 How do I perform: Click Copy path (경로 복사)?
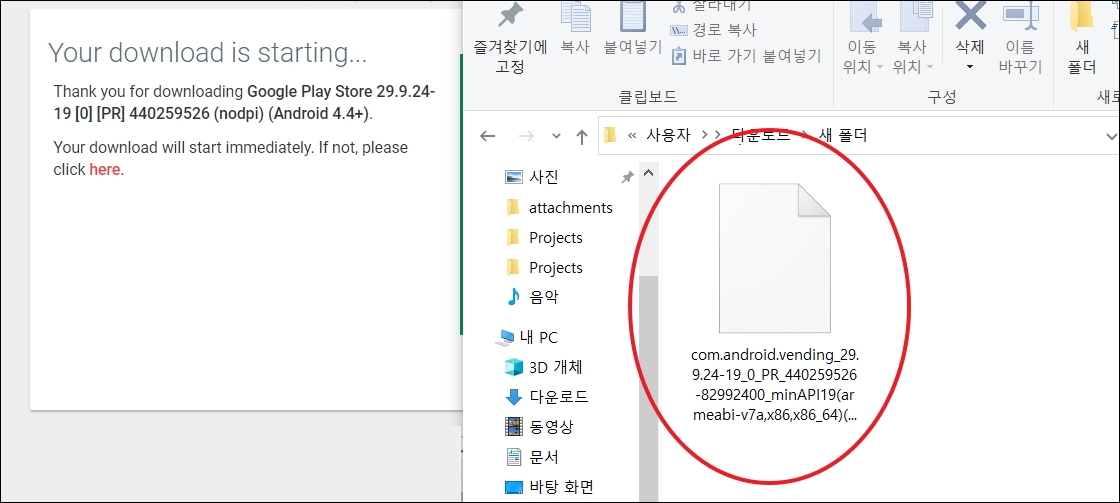[x=714, y=30]
